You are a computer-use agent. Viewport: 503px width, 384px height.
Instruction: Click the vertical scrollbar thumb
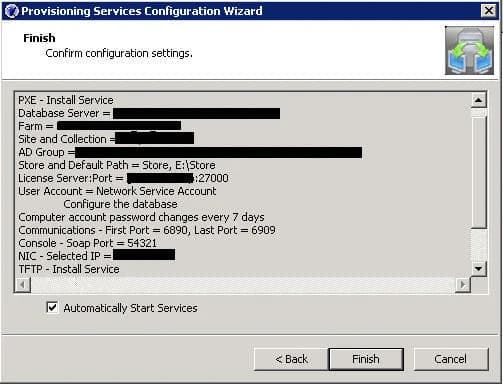coord(478,172)
